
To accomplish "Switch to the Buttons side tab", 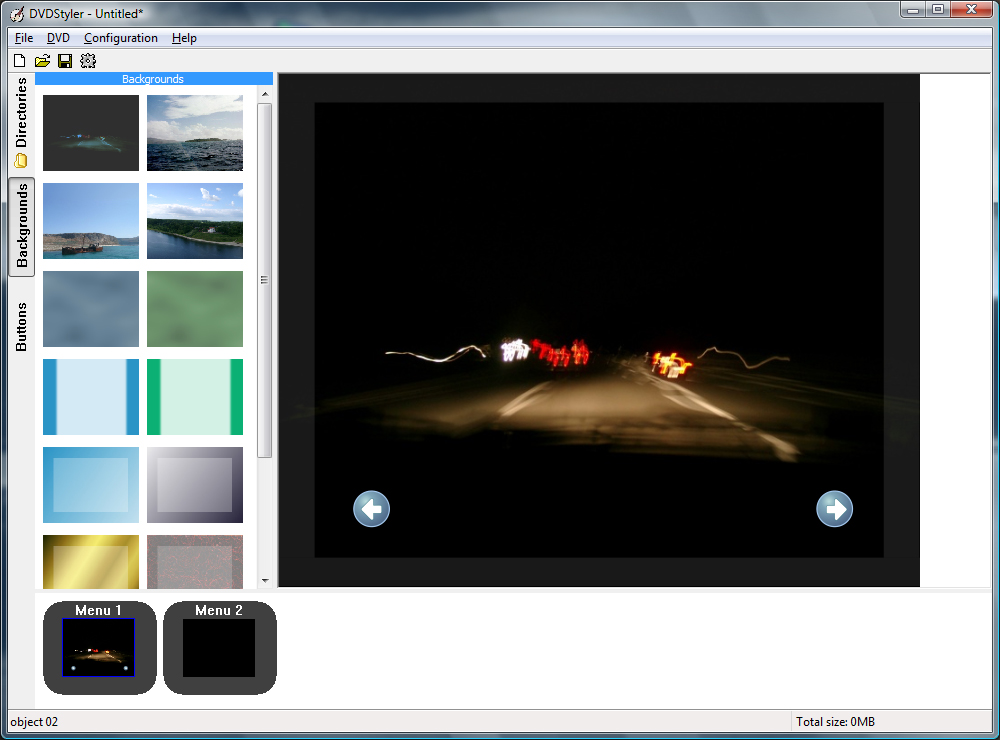I will (21, 326).
